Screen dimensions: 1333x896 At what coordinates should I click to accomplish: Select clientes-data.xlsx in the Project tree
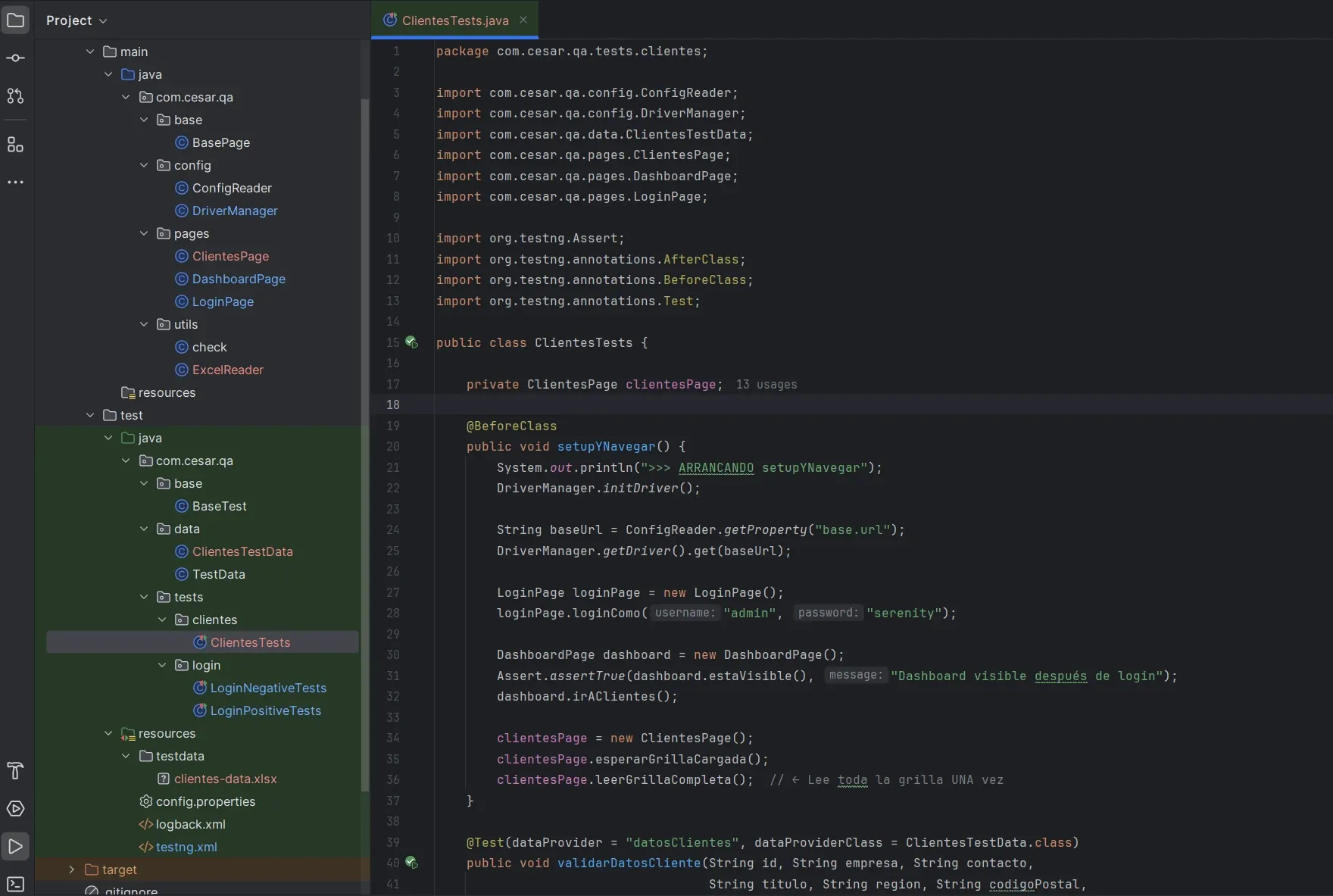click(x=225, y=779)
